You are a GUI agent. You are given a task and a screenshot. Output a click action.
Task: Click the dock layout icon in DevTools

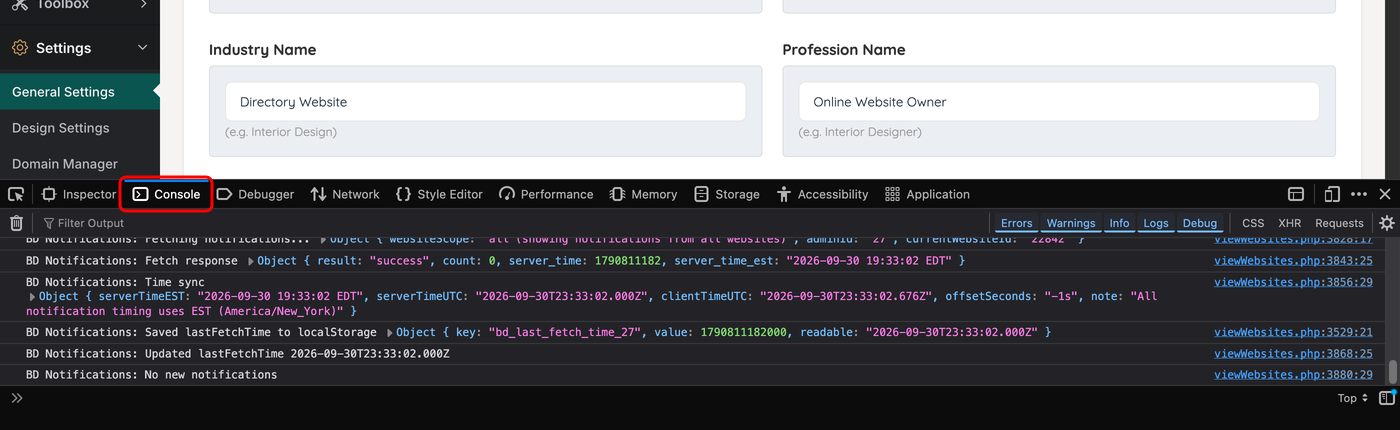(1296, 194)
